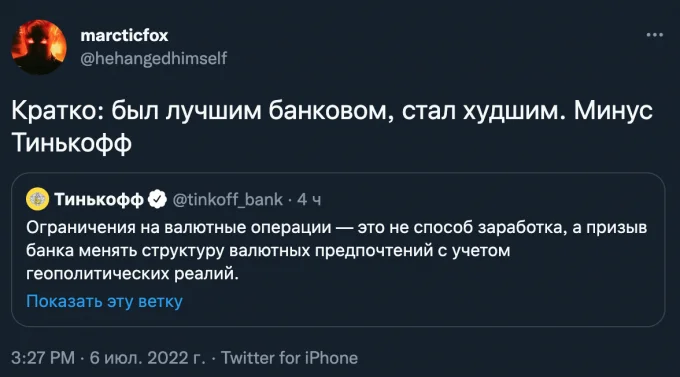The width and height of the screenshot is (680, 377).
Task: Click the '4 ч' quoted tweet timestamp
Action: click(309, 200)
